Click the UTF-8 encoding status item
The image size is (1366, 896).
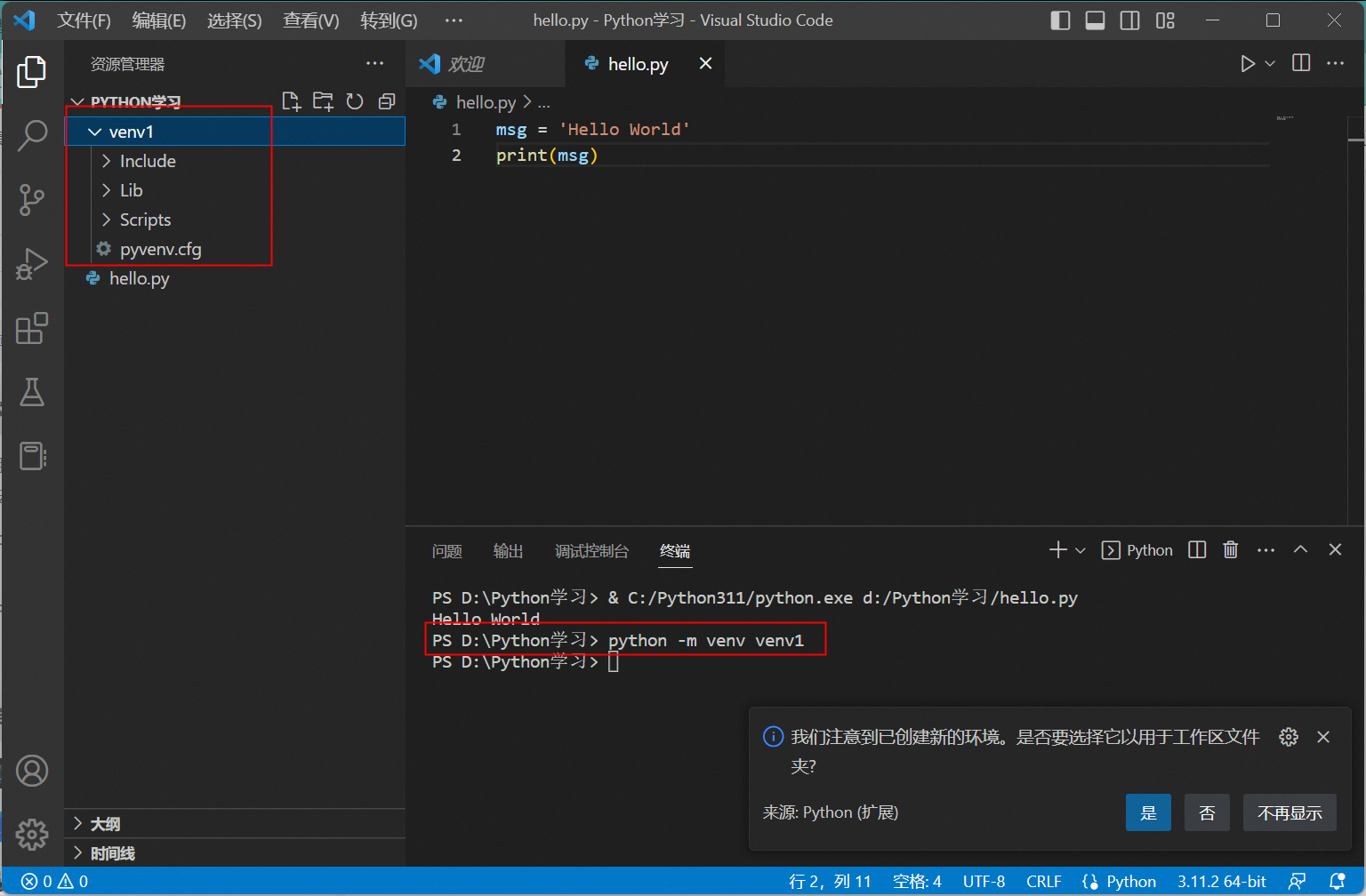pos(984,882)
